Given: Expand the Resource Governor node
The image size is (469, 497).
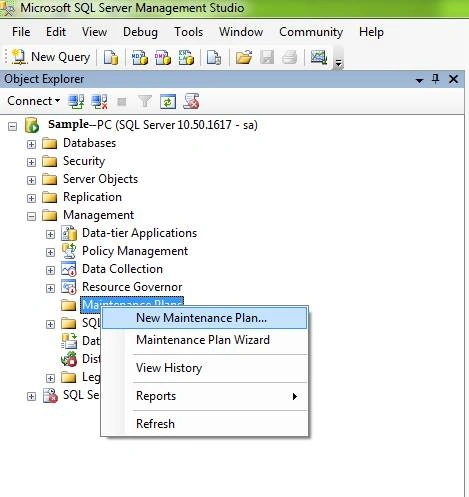Looking at the screenshot, I should tap(50, 288).
